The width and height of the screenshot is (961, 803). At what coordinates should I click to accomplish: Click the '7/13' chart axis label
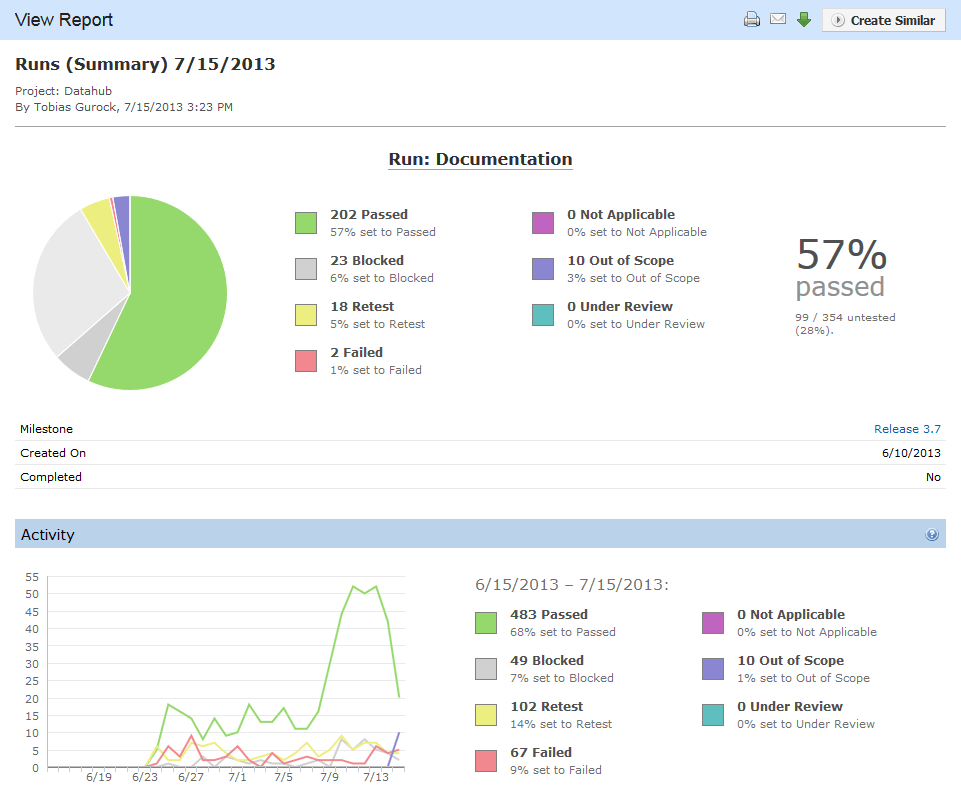click(376, 777)
